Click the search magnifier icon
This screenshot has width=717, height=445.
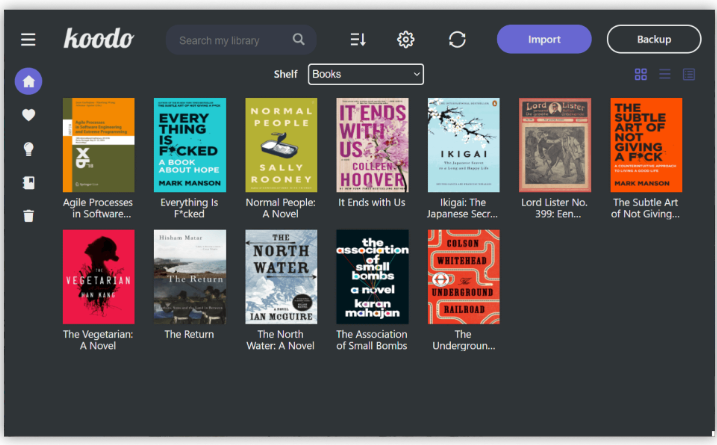299,40
